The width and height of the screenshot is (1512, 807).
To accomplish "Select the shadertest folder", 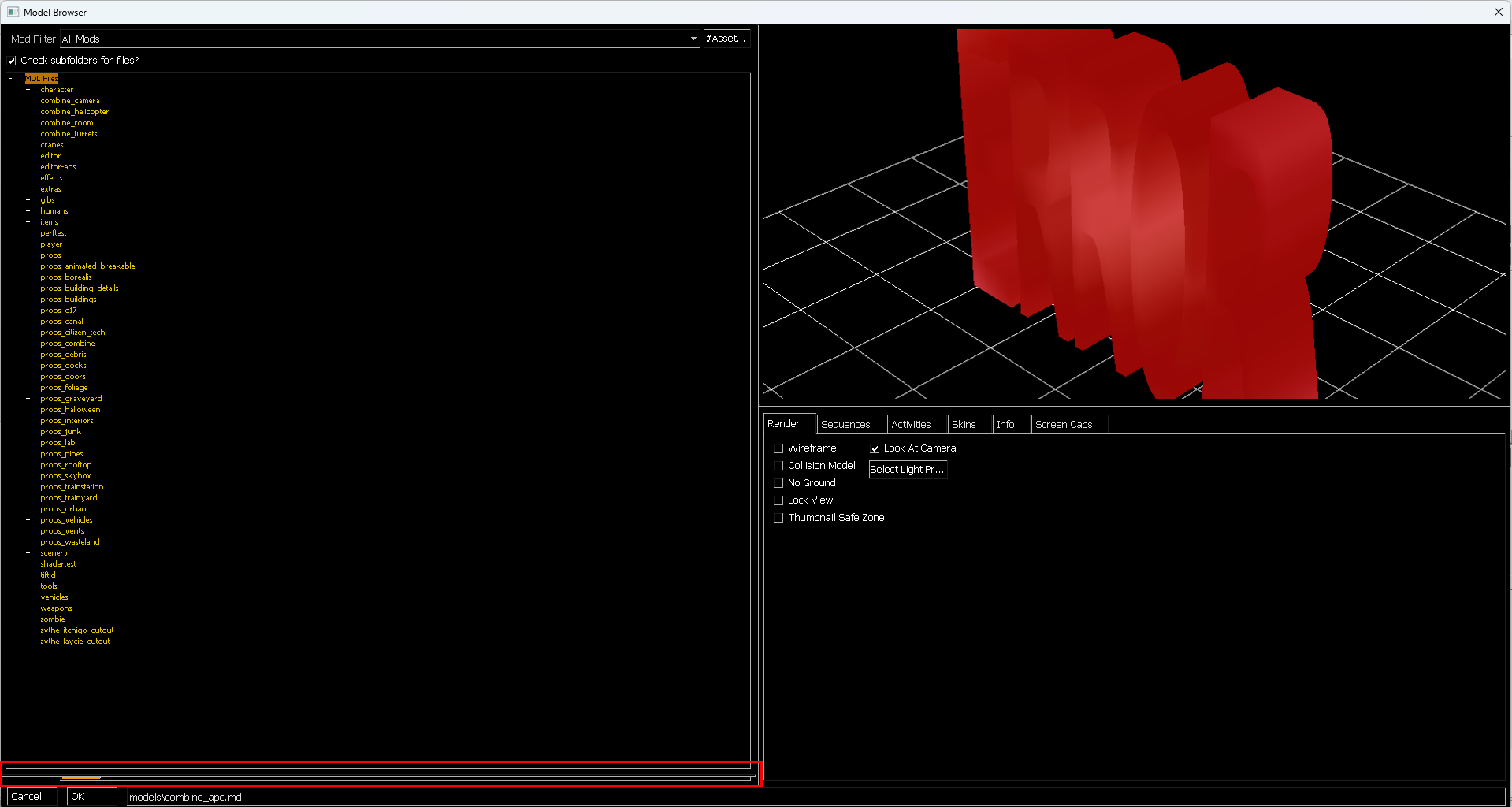I will tap(58, 564).
